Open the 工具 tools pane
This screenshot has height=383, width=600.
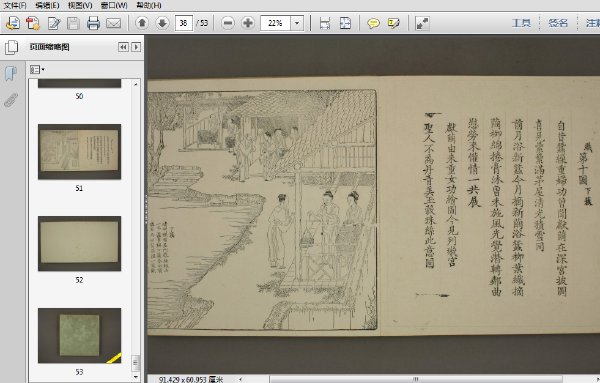(x=521, y=23)
